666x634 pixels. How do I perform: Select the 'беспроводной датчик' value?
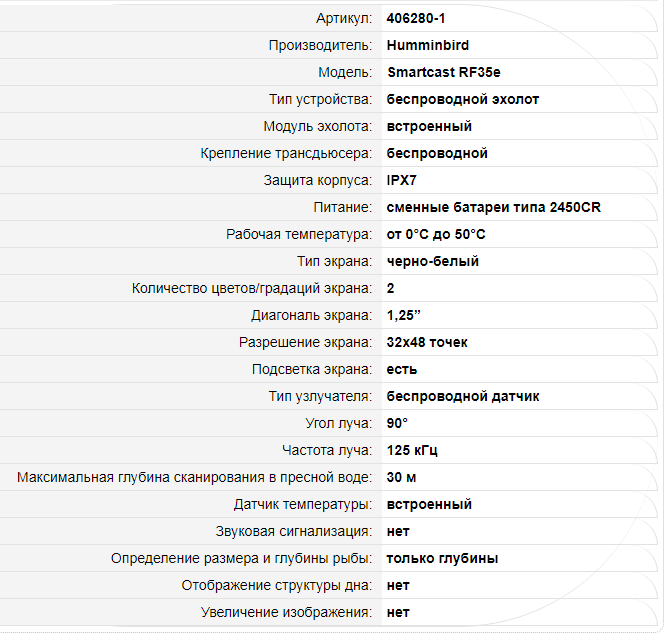click(x=463, y=397)
